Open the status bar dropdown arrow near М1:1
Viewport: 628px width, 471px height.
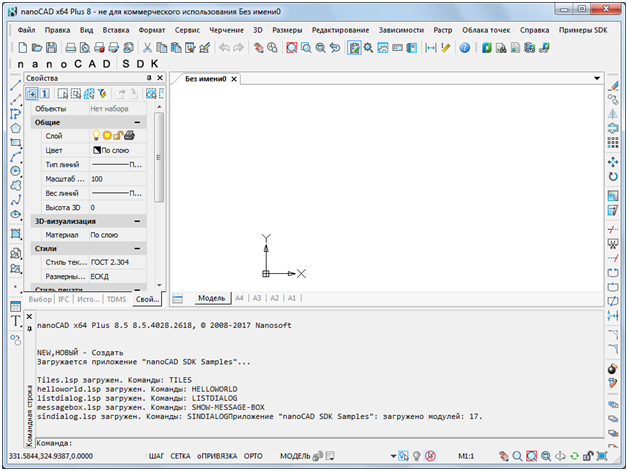[393, 456]
